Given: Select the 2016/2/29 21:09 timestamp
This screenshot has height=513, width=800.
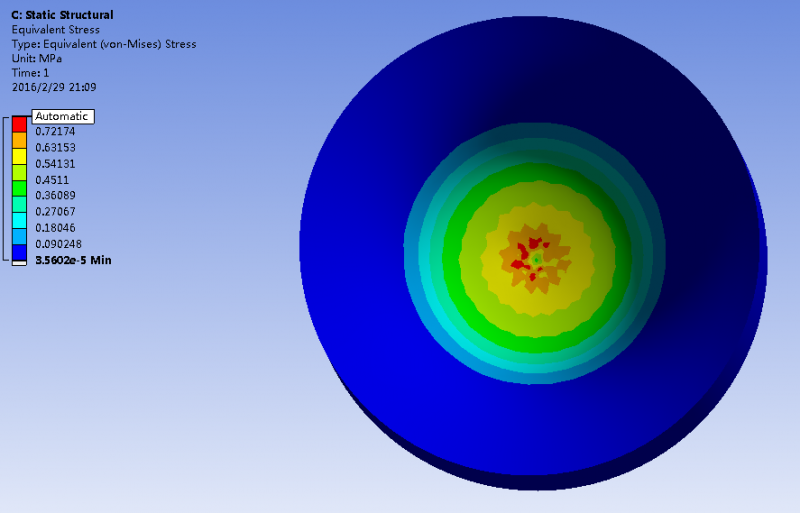Looking at the screenshot, I should (54, 87).
